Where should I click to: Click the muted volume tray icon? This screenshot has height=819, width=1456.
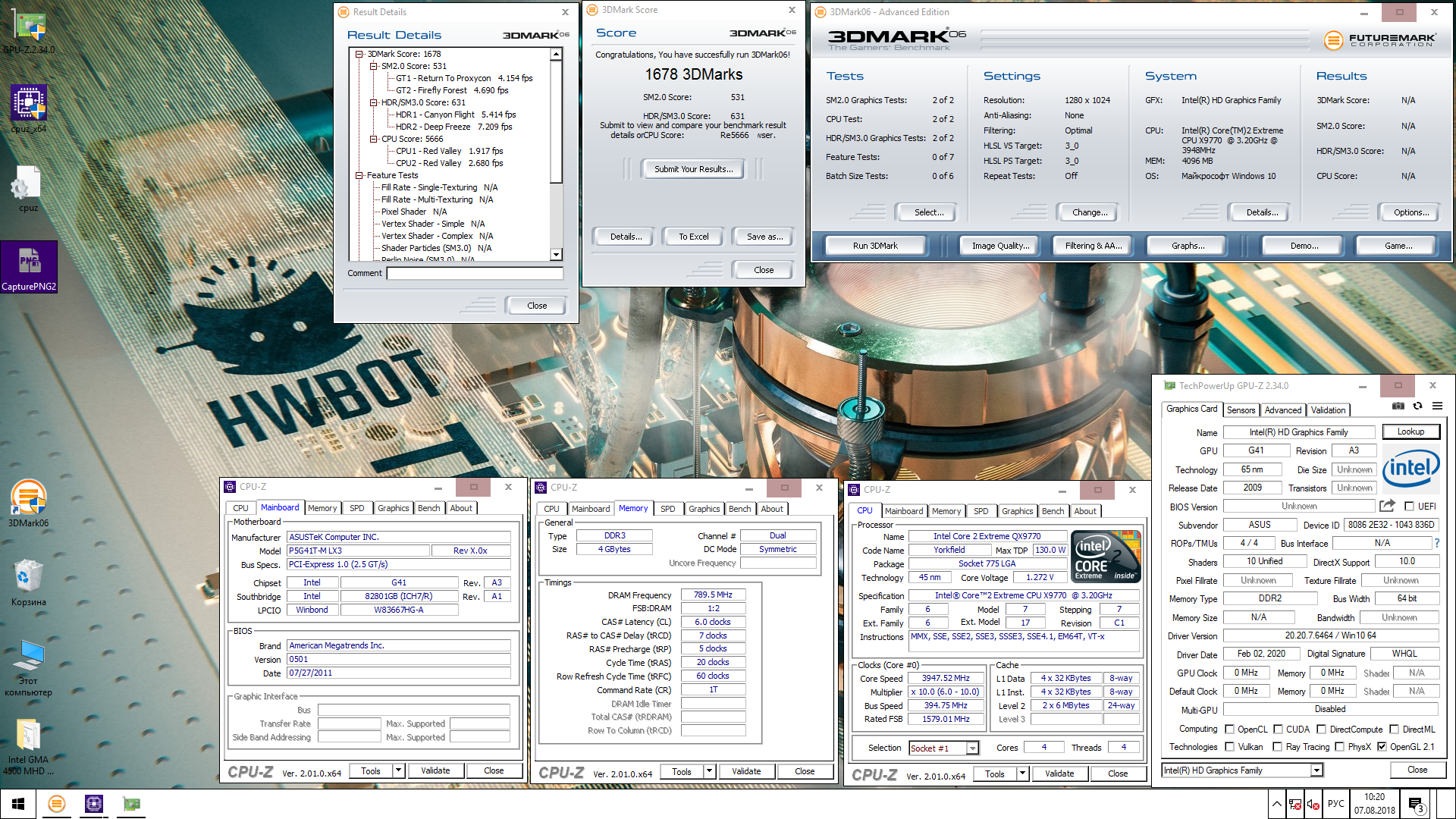point(1313,804)
